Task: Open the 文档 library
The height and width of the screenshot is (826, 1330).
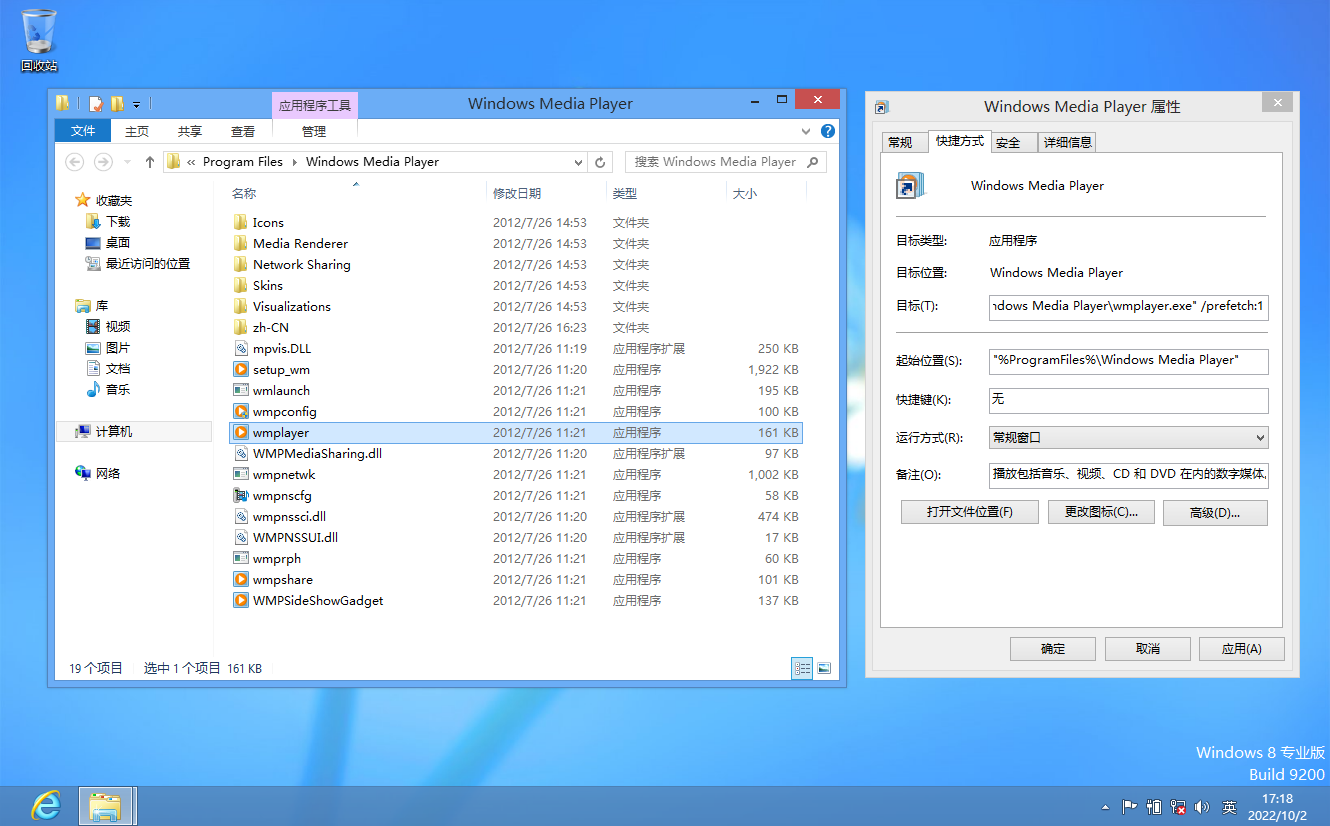Action: coord(118,368)
